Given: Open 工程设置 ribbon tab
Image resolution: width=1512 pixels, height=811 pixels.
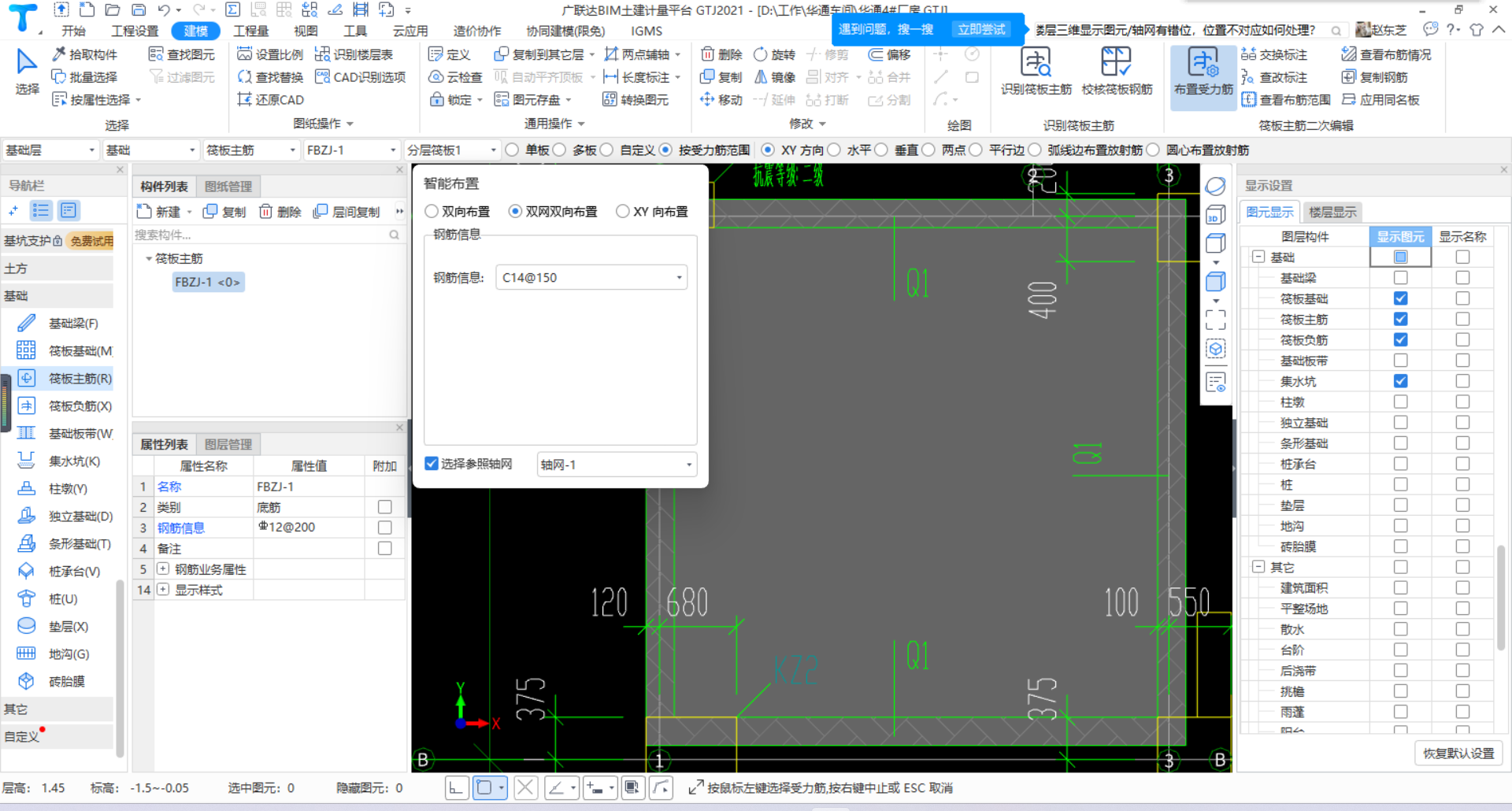Looking at the screenshot, I should [135, 31].
